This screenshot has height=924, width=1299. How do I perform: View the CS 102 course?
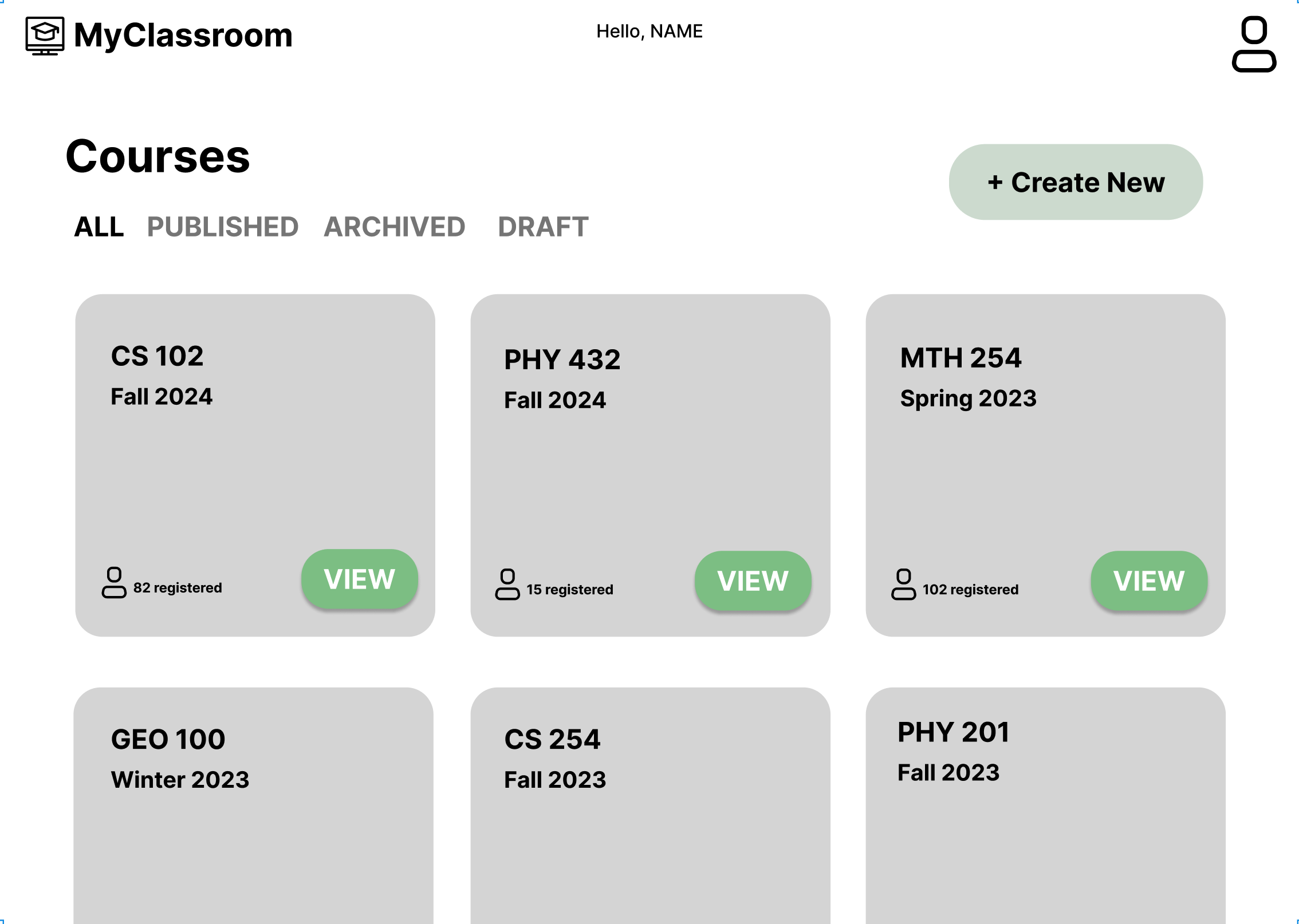point(360,579)
